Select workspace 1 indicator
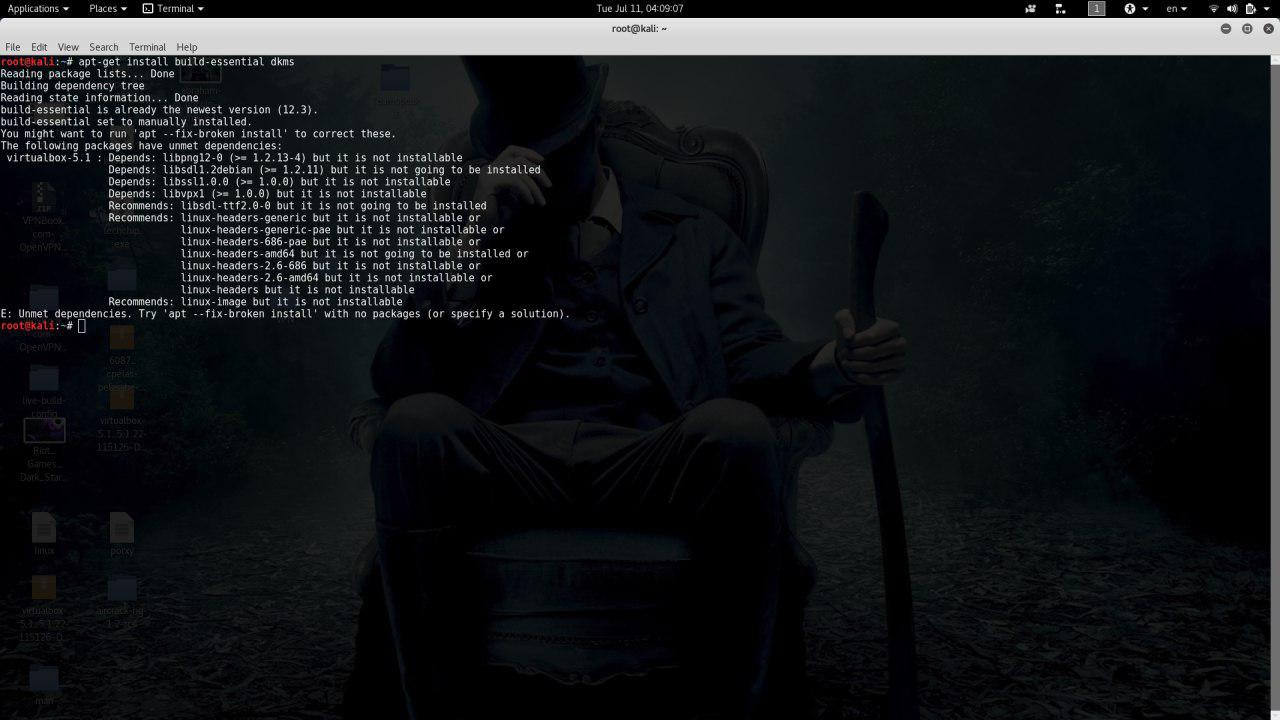 (x=1096, y=9)
